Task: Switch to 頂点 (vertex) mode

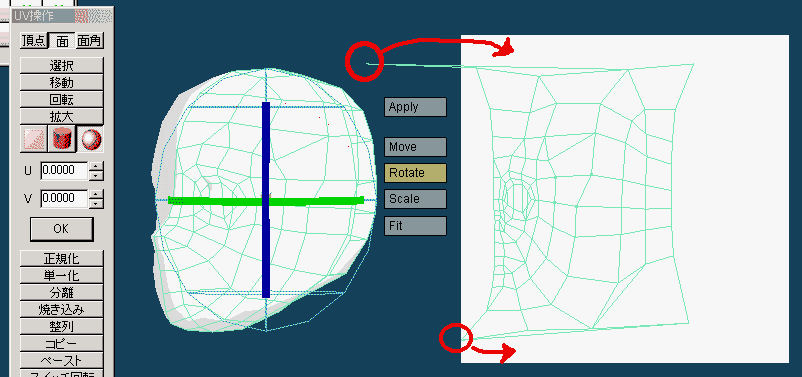Action: tap(34, 41)
